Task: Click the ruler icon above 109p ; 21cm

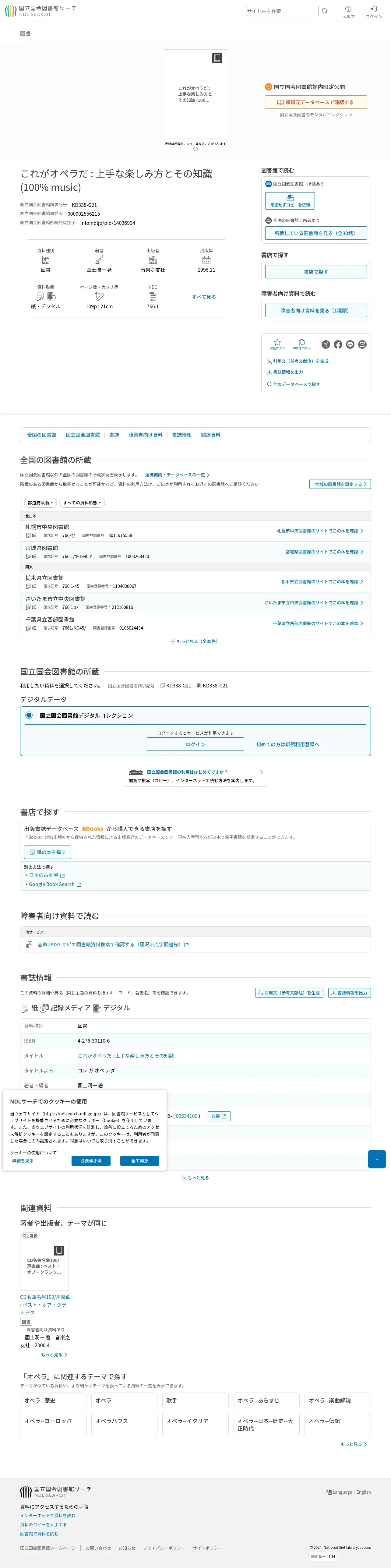Action: coord(99,296)
